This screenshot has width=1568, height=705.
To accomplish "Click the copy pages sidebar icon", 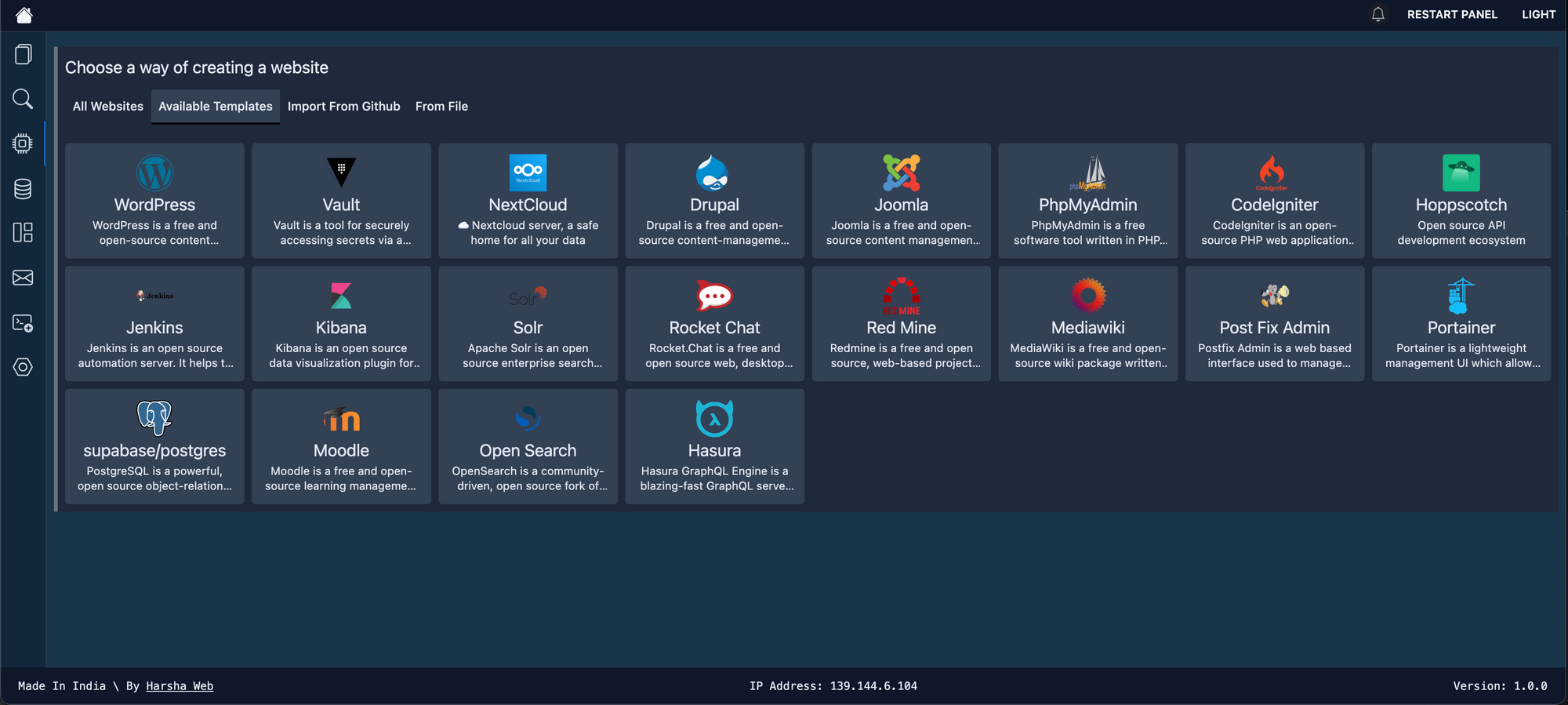I will pos(23,54).
